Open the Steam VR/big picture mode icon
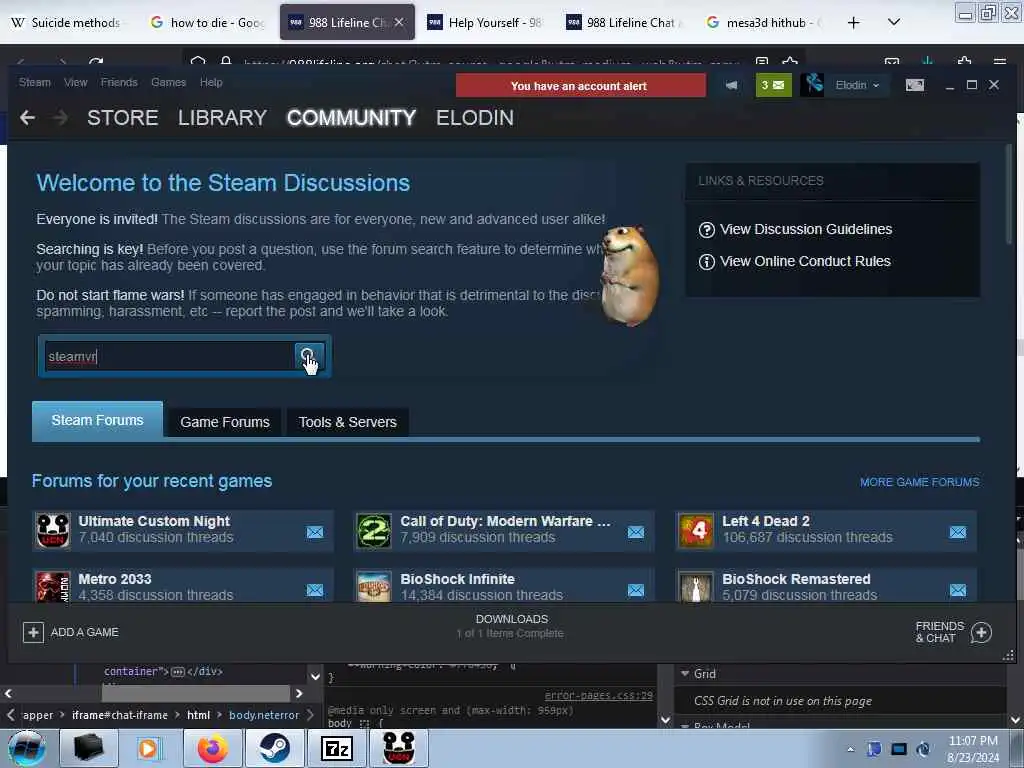The image size is (1024, 768). pyautogui.click(x=914, y=85)
